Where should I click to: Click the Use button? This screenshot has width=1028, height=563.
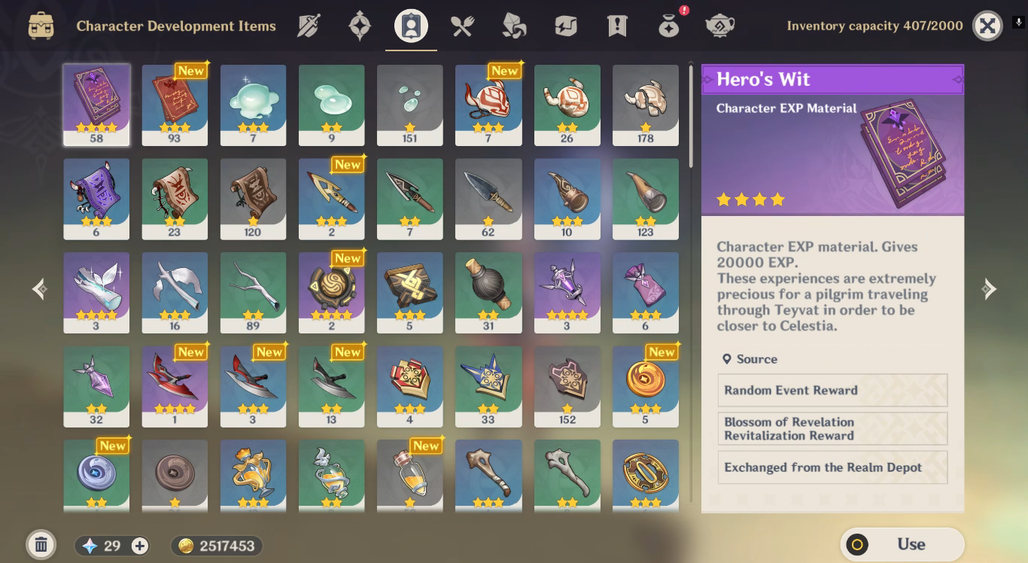[x=902, y=544]
